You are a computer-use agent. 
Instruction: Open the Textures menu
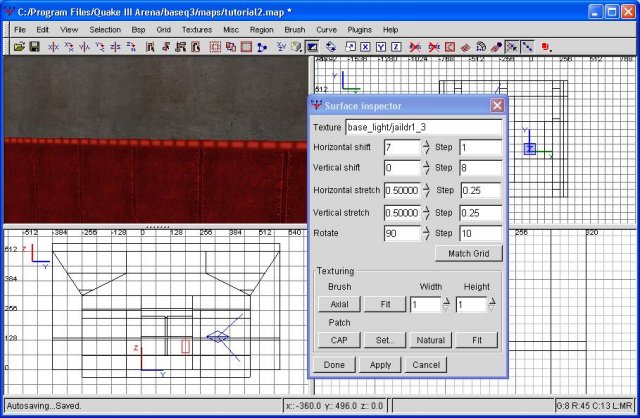point(197,30)
